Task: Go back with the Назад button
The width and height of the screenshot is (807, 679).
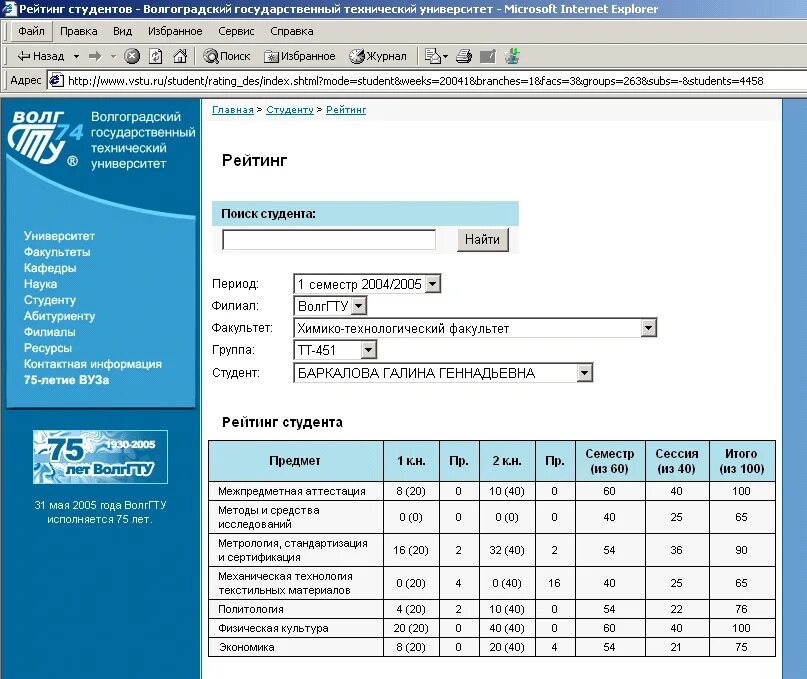Action: (40, 56)
